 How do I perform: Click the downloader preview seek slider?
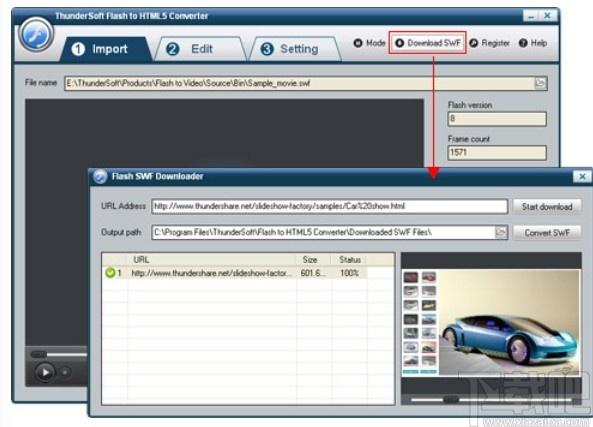[x=492, y=399]
